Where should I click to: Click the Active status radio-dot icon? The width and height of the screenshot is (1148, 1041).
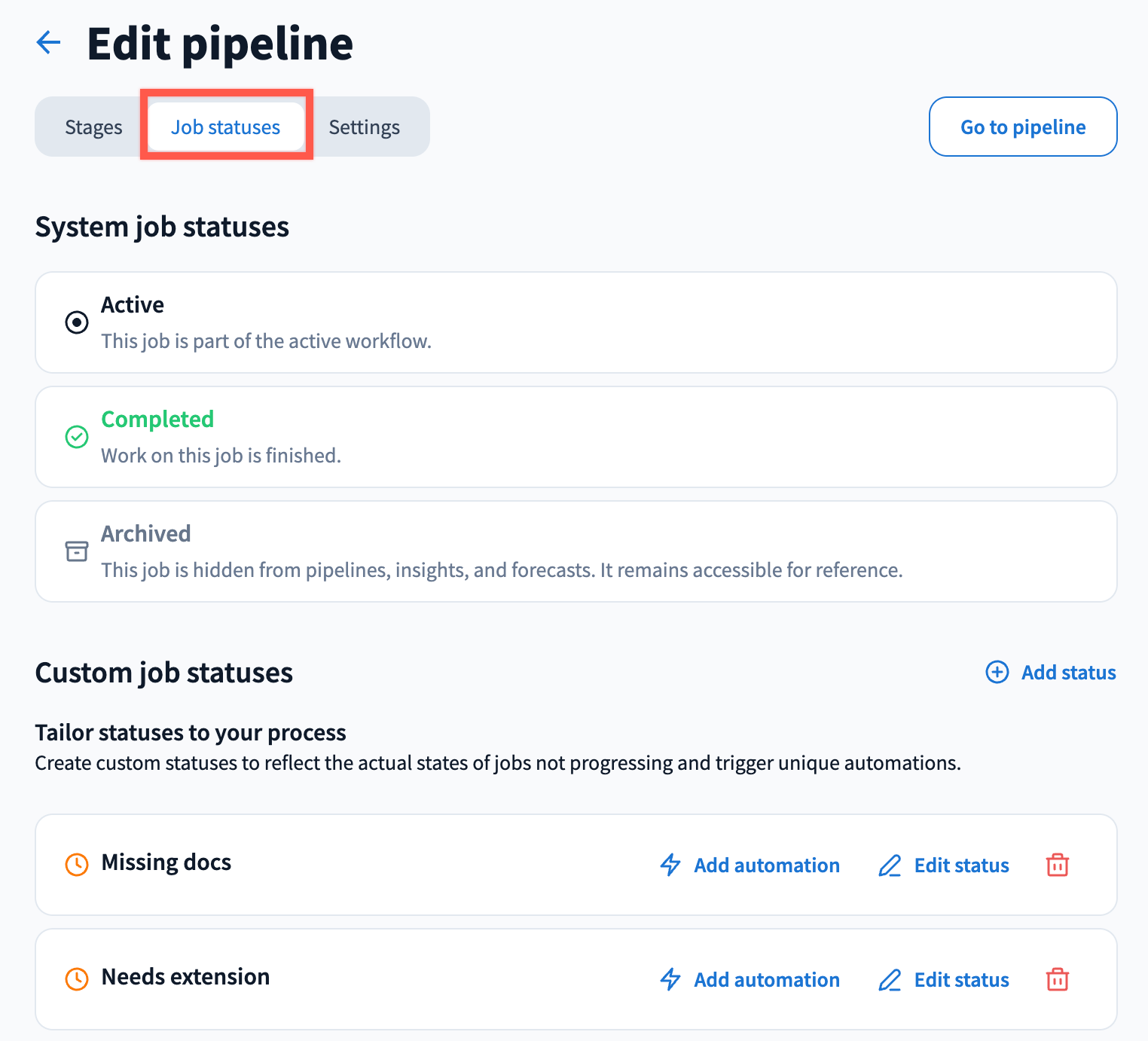click(77, 322)
